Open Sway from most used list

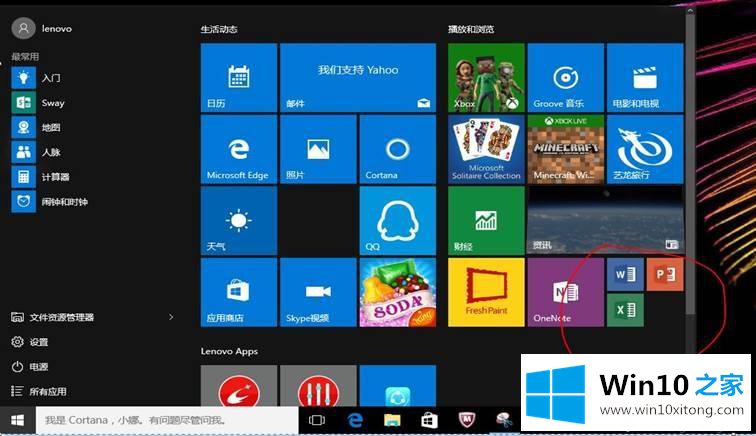[39, 103]
